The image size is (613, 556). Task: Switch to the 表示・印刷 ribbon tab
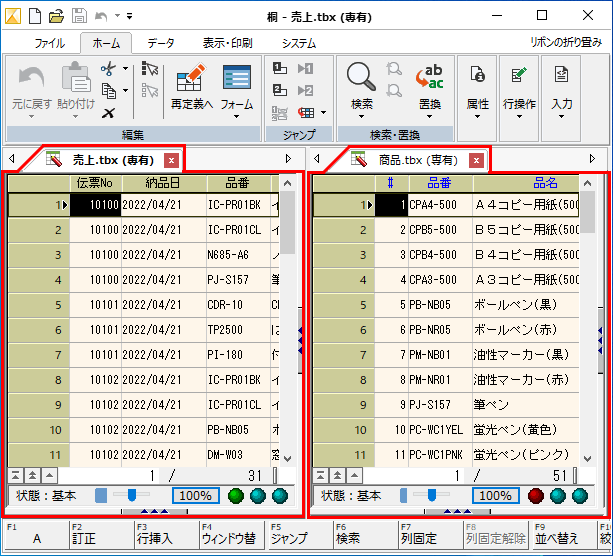[228, 43]
